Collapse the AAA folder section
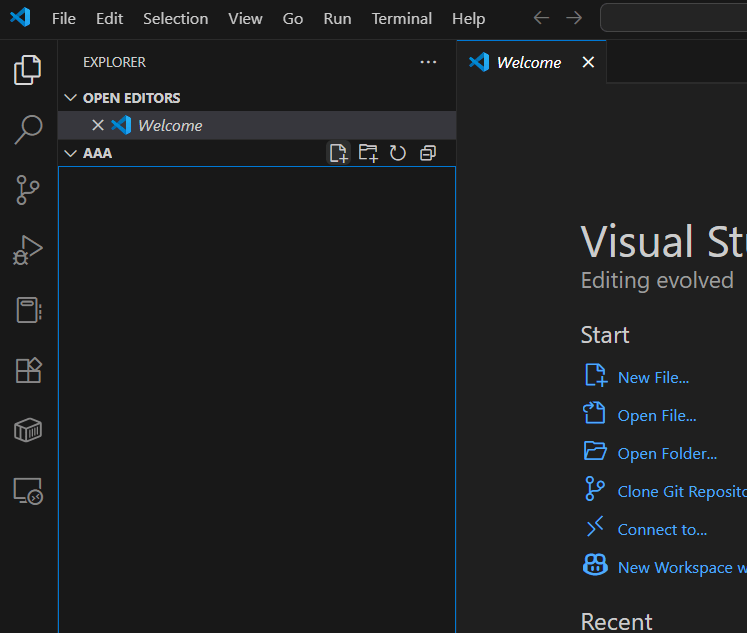The image size is (747, 633). coord(71,153)
